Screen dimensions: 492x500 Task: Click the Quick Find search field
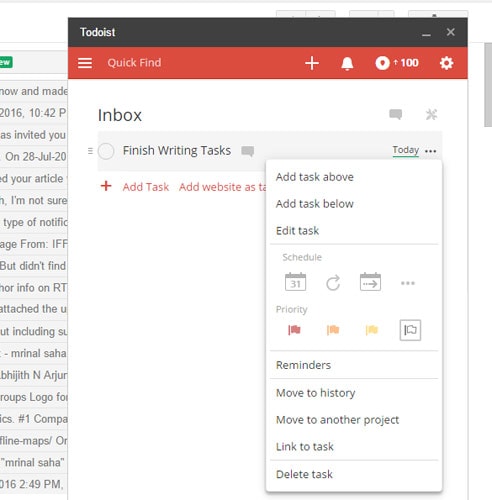coord(134,63)
